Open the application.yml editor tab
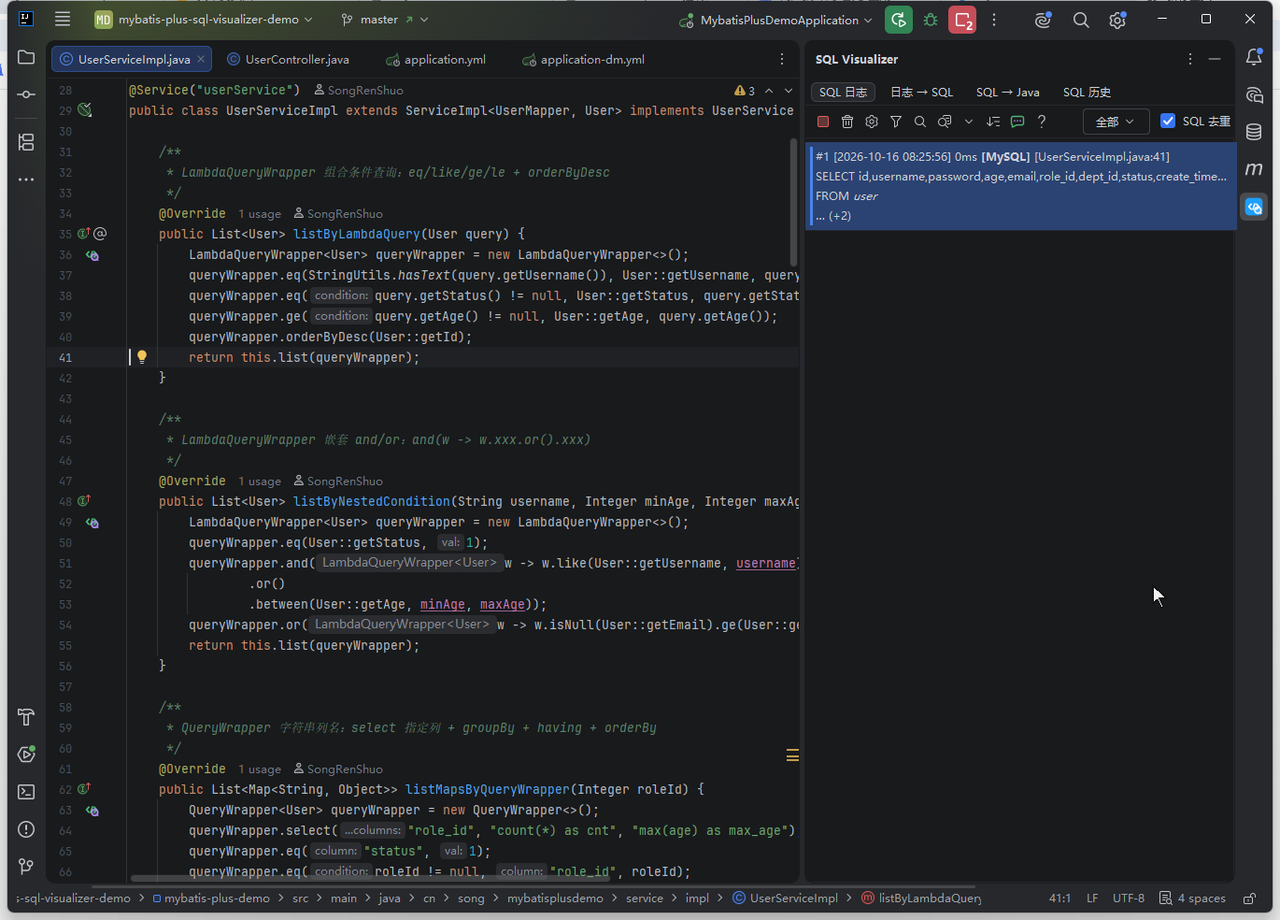 [436, 59]
